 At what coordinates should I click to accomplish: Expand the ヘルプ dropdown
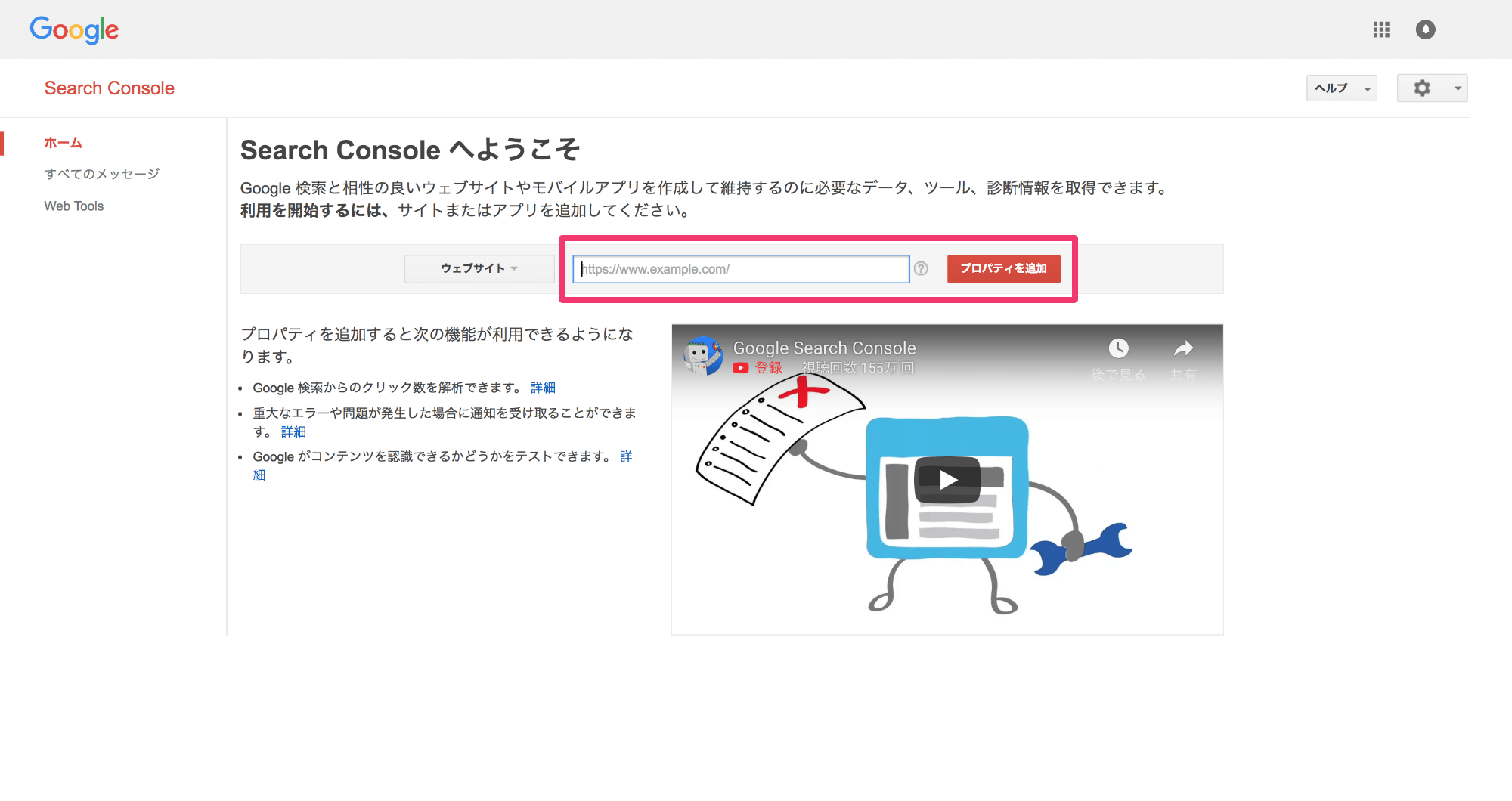pyautogui.click(x=1341, y=88)
